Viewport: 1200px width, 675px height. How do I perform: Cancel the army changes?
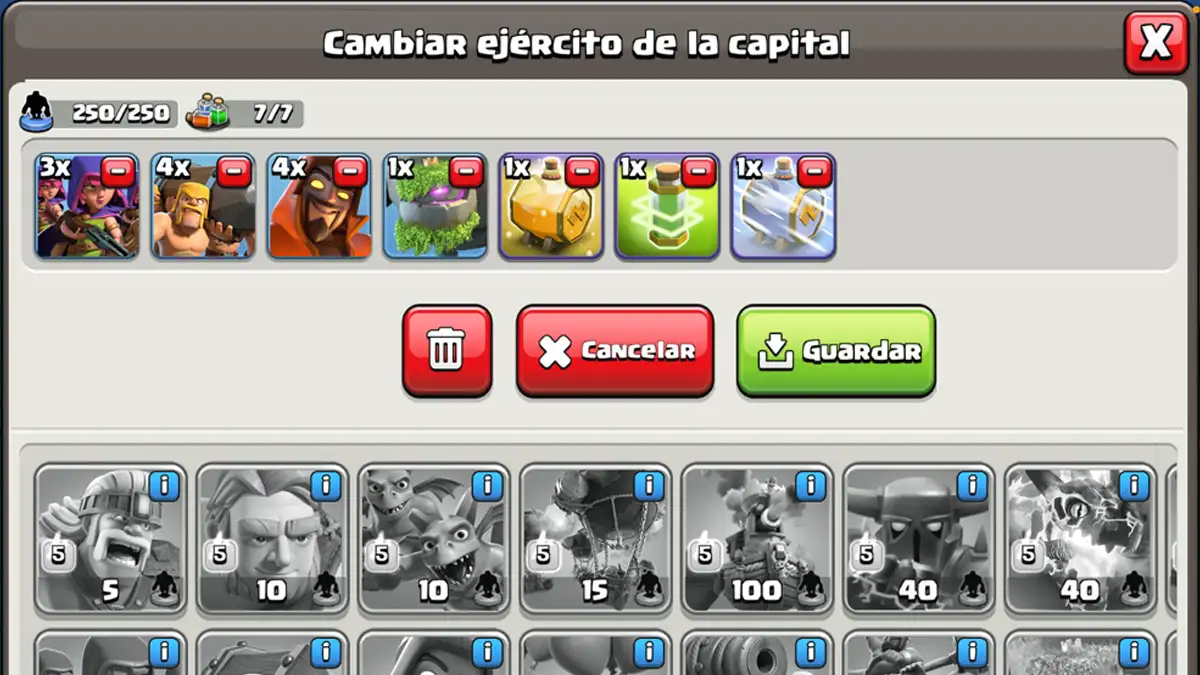[x=615, y=351]
